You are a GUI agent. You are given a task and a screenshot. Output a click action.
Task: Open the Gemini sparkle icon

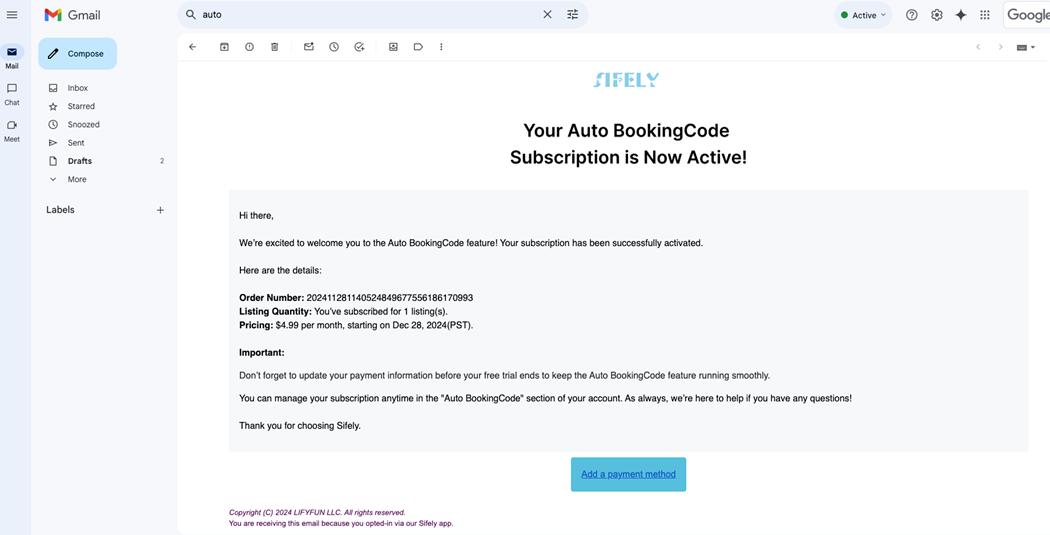(961, 15)
